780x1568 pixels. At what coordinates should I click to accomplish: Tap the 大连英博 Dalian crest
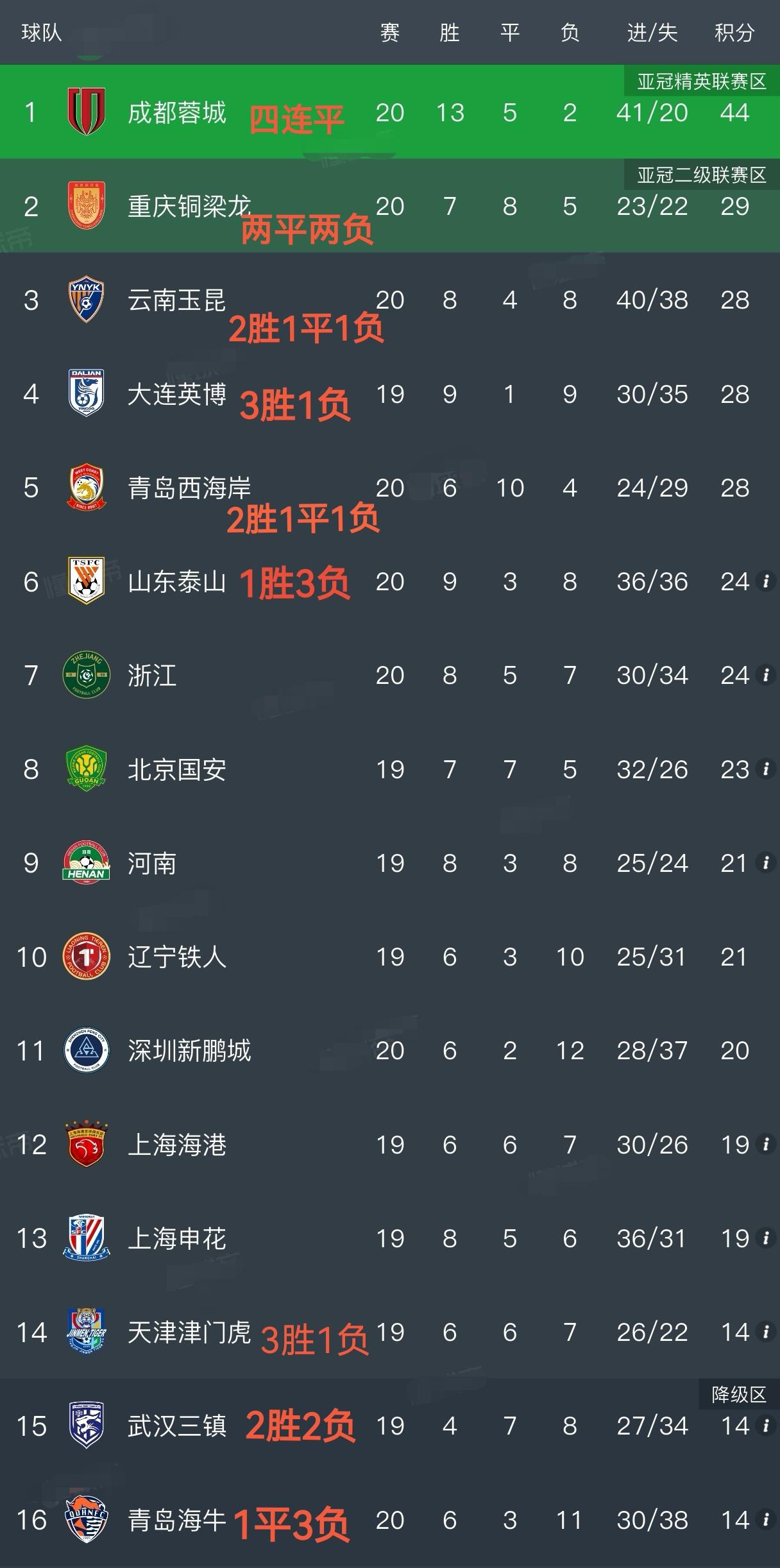86,393
